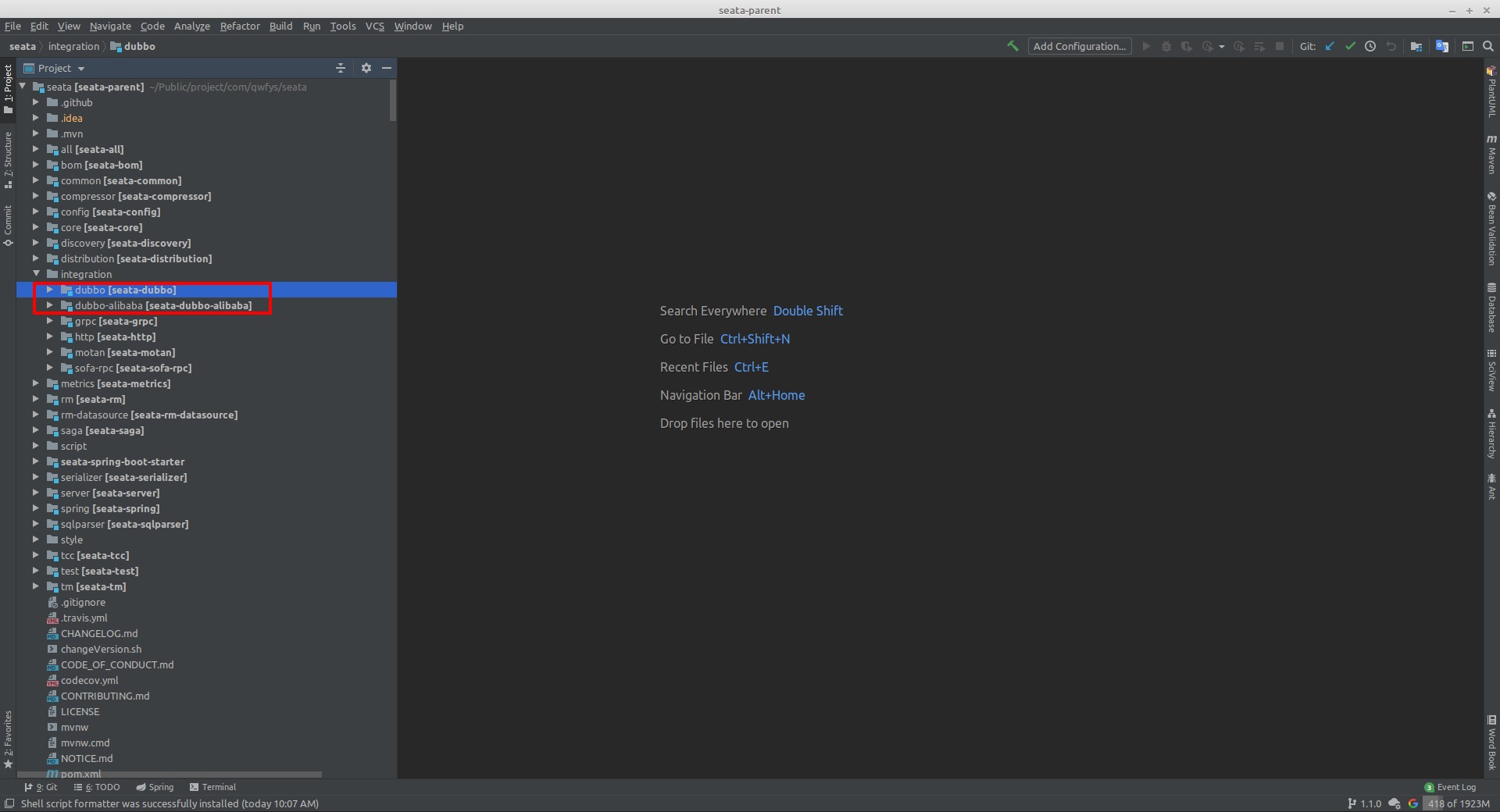Open the 6: TODO tab at bottom
The image size is (1500, 812).
pos(97,787)
